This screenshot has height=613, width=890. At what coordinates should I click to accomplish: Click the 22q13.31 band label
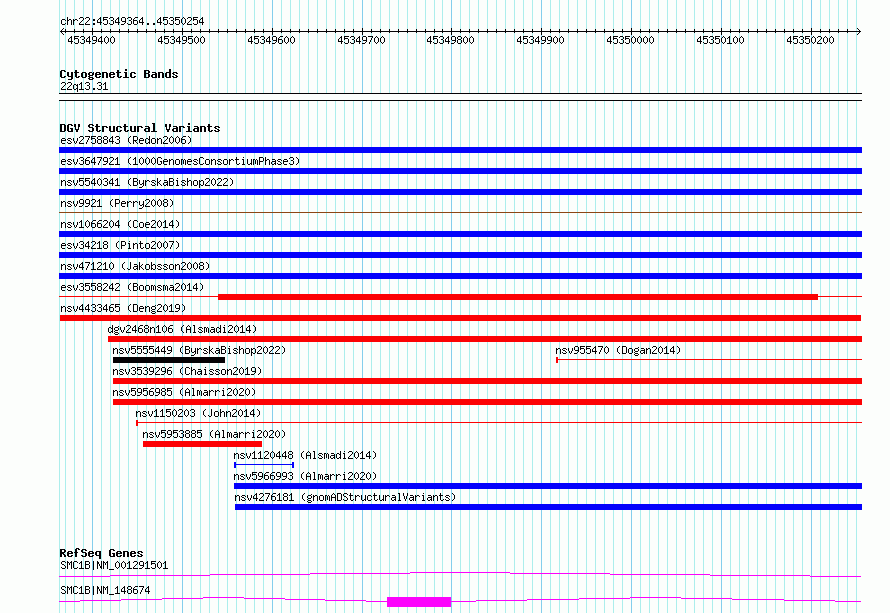pyautogui.click(x=84, y=86)
